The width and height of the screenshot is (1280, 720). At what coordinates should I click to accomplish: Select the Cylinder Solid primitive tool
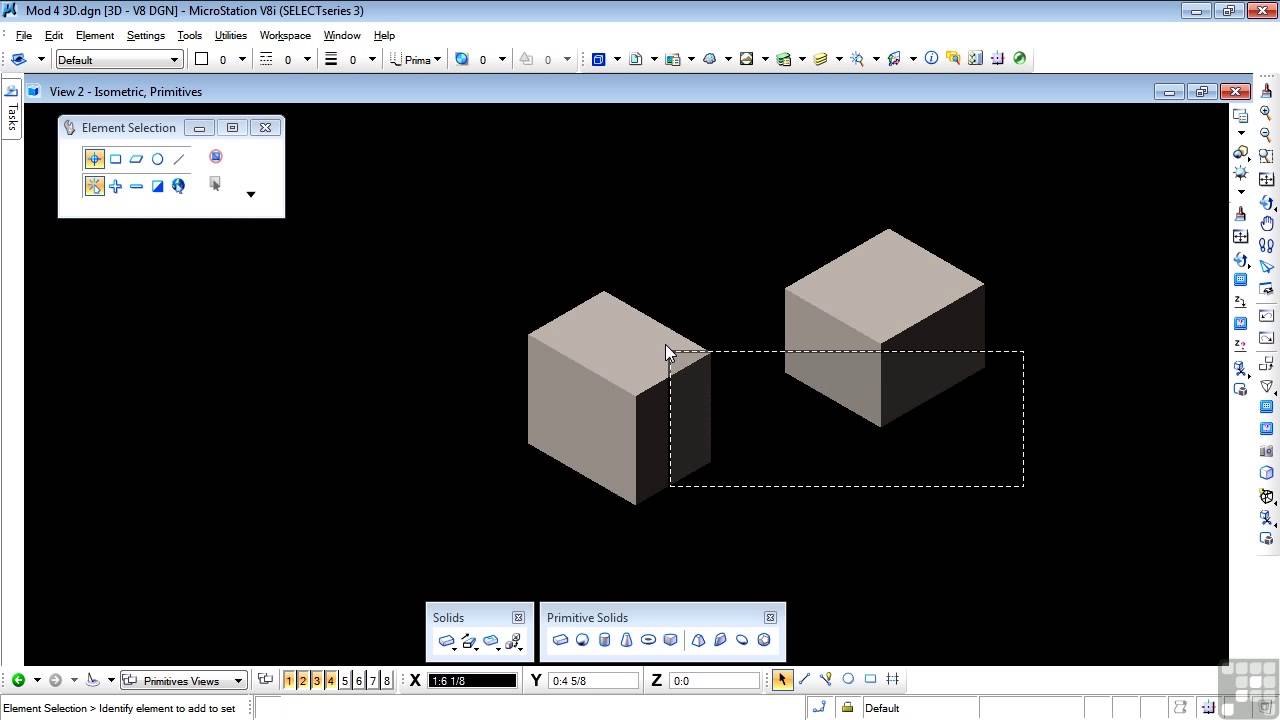(604, 640)
